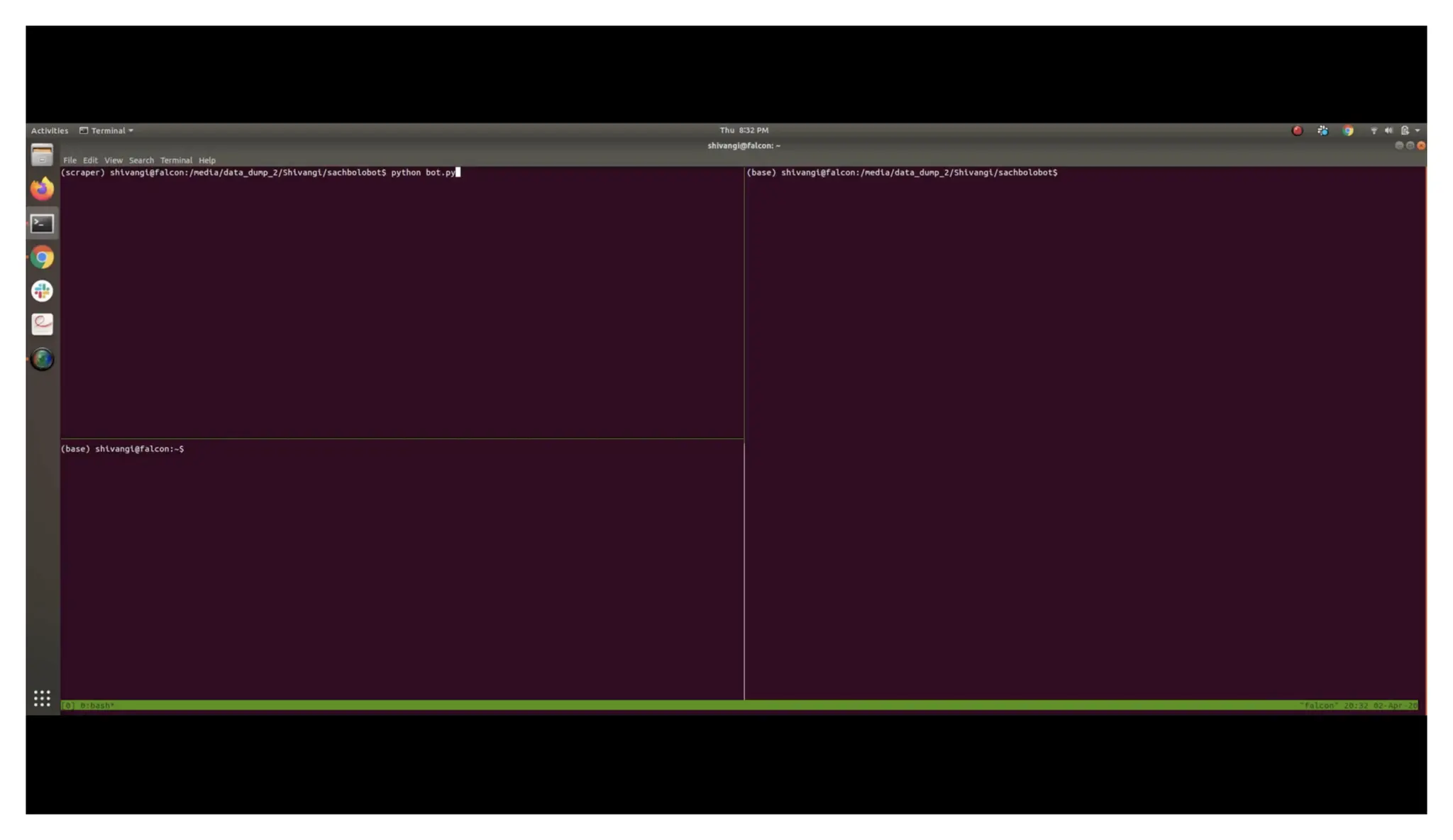Click the volume icon in the top bar
This screenshot has height=840, width=1453.
(1388, 131)
